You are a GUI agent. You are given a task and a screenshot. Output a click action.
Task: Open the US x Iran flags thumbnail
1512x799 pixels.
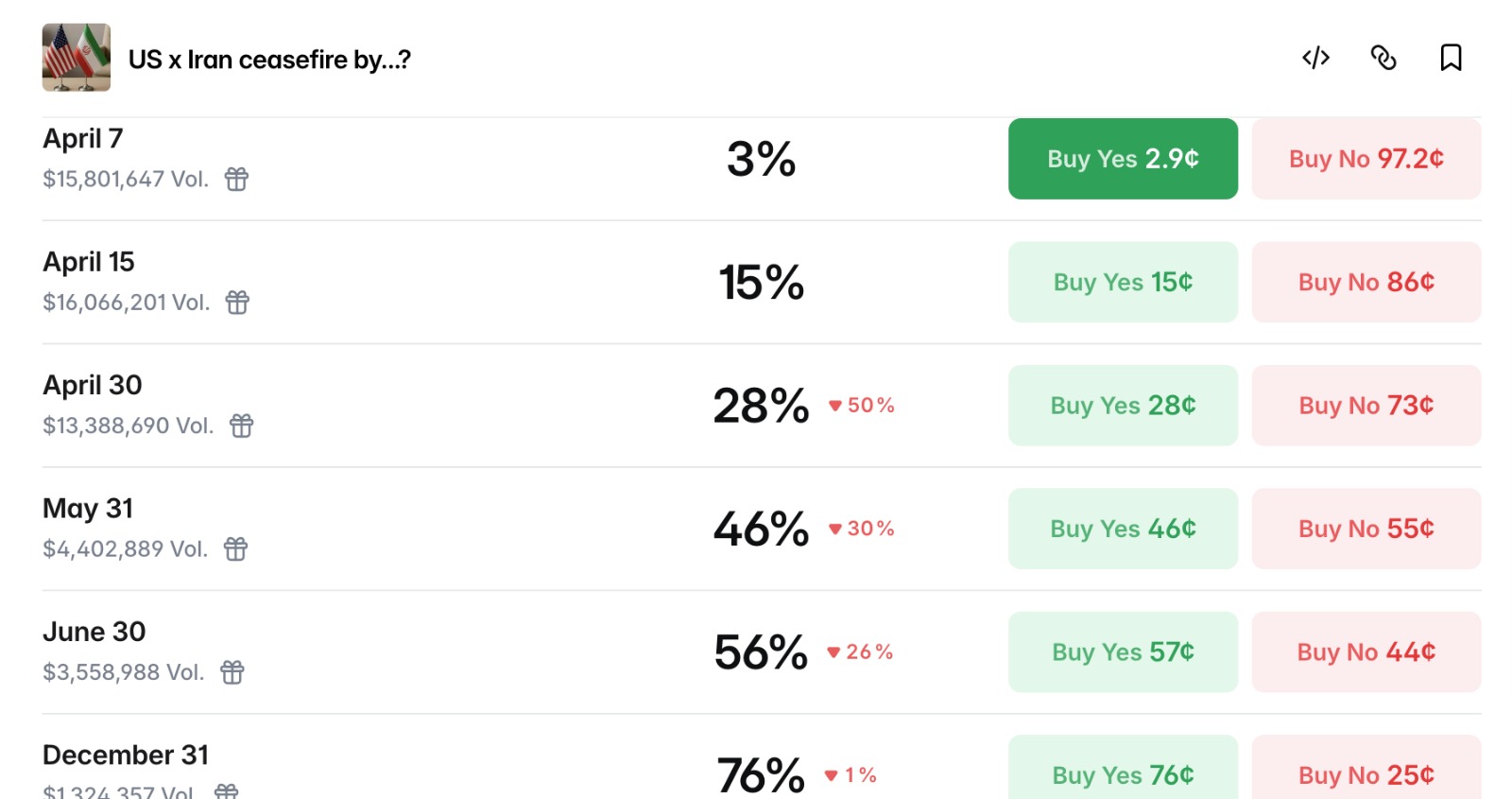pos(77,58)
